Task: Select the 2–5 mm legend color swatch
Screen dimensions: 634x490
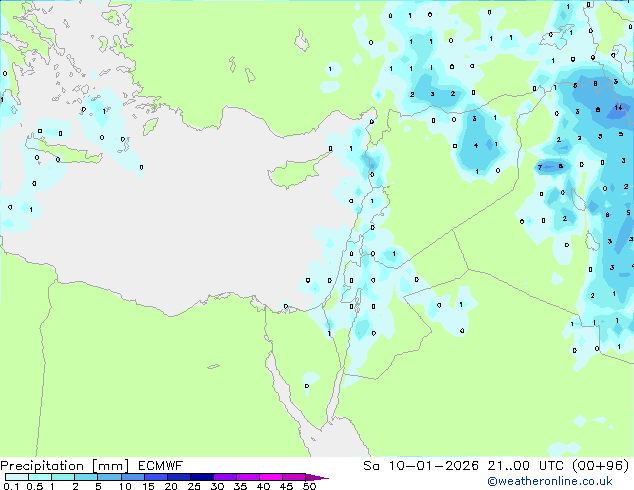Action: (x=86, y=477)
